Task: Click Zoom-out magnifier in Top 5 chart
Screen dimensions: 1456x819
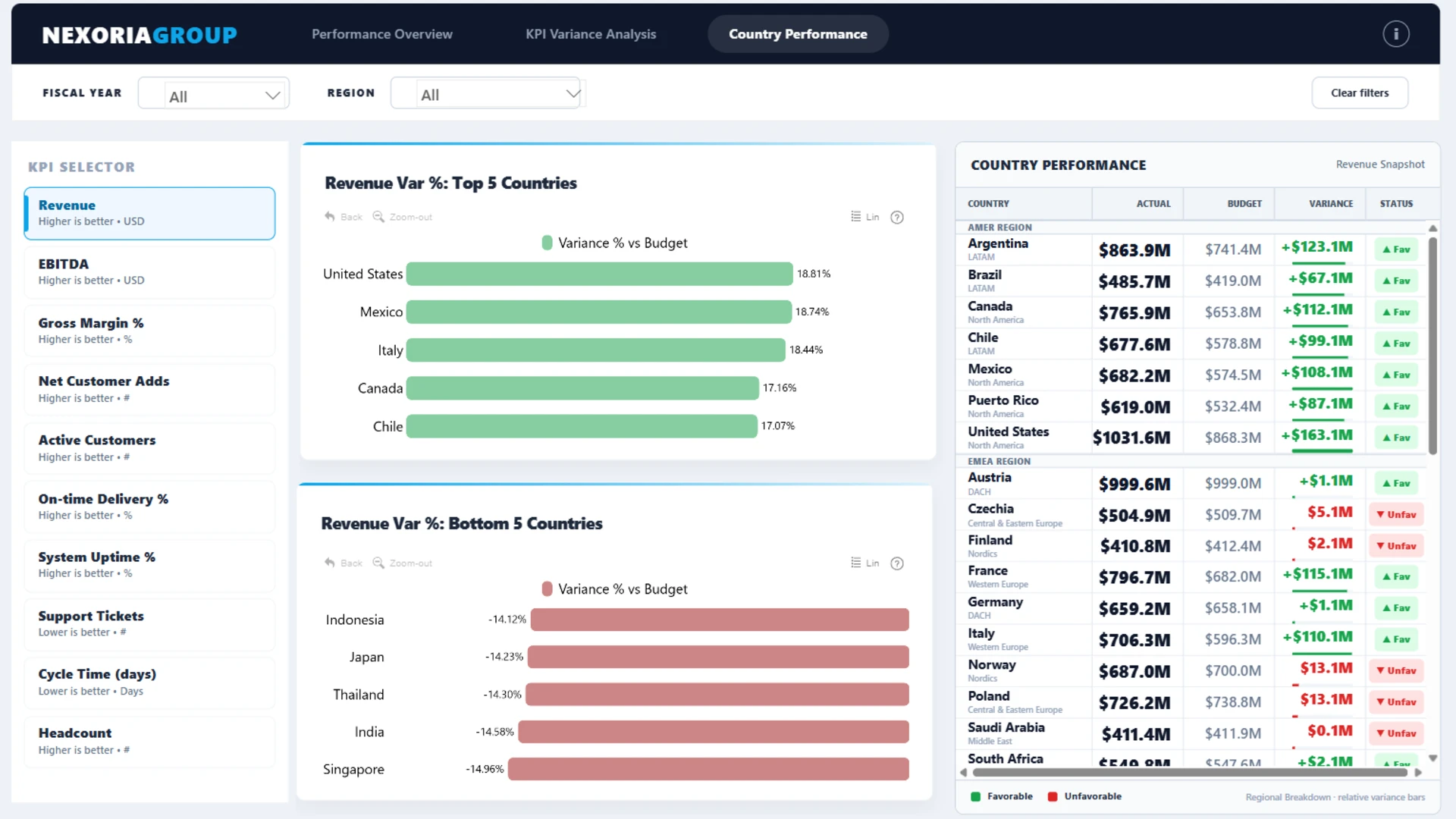Action: tap(378, 217)
